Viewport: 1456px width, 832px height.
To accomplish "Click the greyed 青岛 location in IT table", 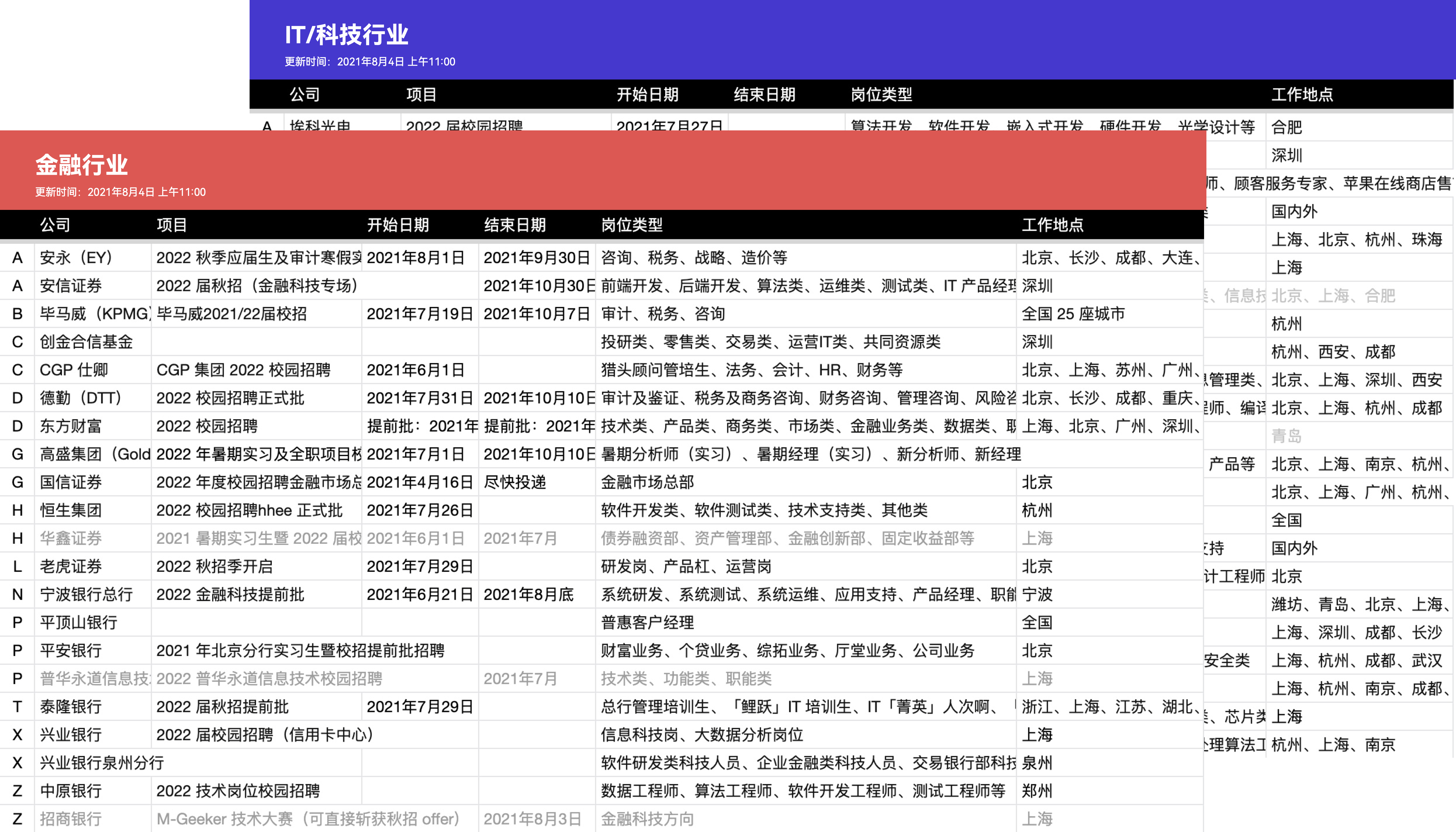I will 1360,436.
